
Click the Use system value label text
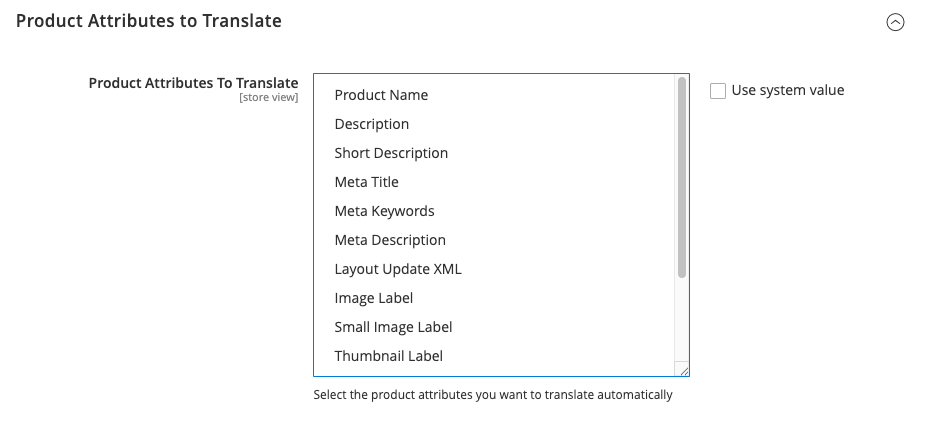pos(788,90)
